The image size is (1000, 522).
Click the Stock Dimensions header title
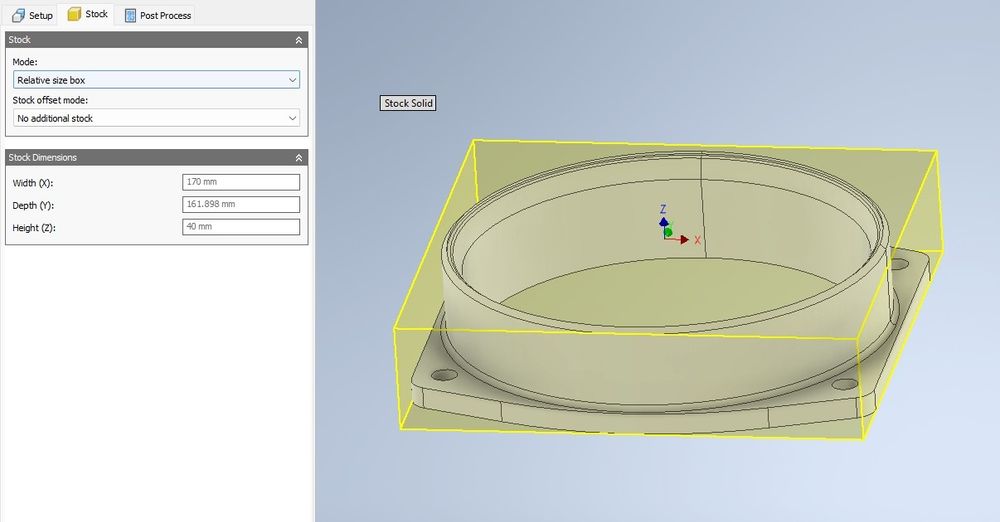(x=42, y=157)
